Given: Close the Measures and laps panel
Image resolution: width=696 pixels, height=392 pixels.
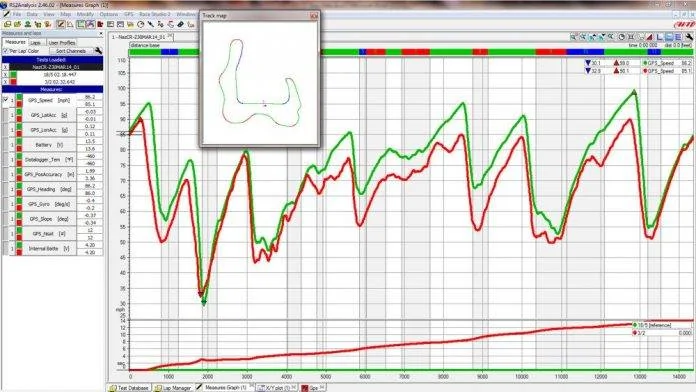Looking at the screenshot, I should click(100, 33).
